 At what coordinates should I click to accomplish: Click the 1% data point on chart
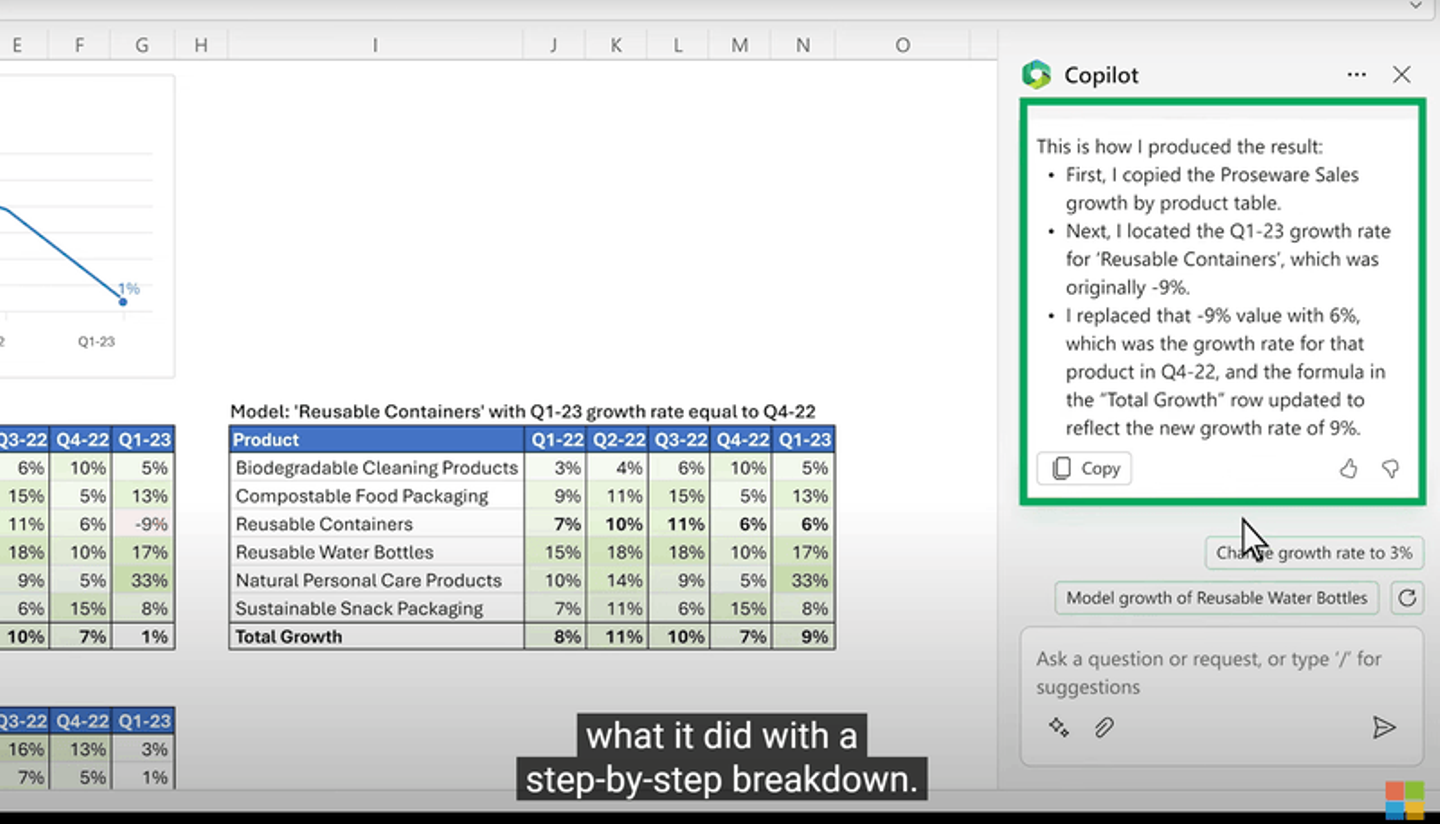[123, 301]
